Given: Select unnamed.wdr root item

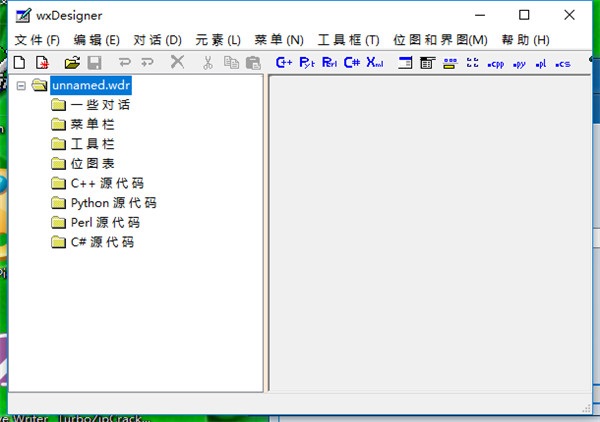Looking at the screenshot, I should coord(91,85).
